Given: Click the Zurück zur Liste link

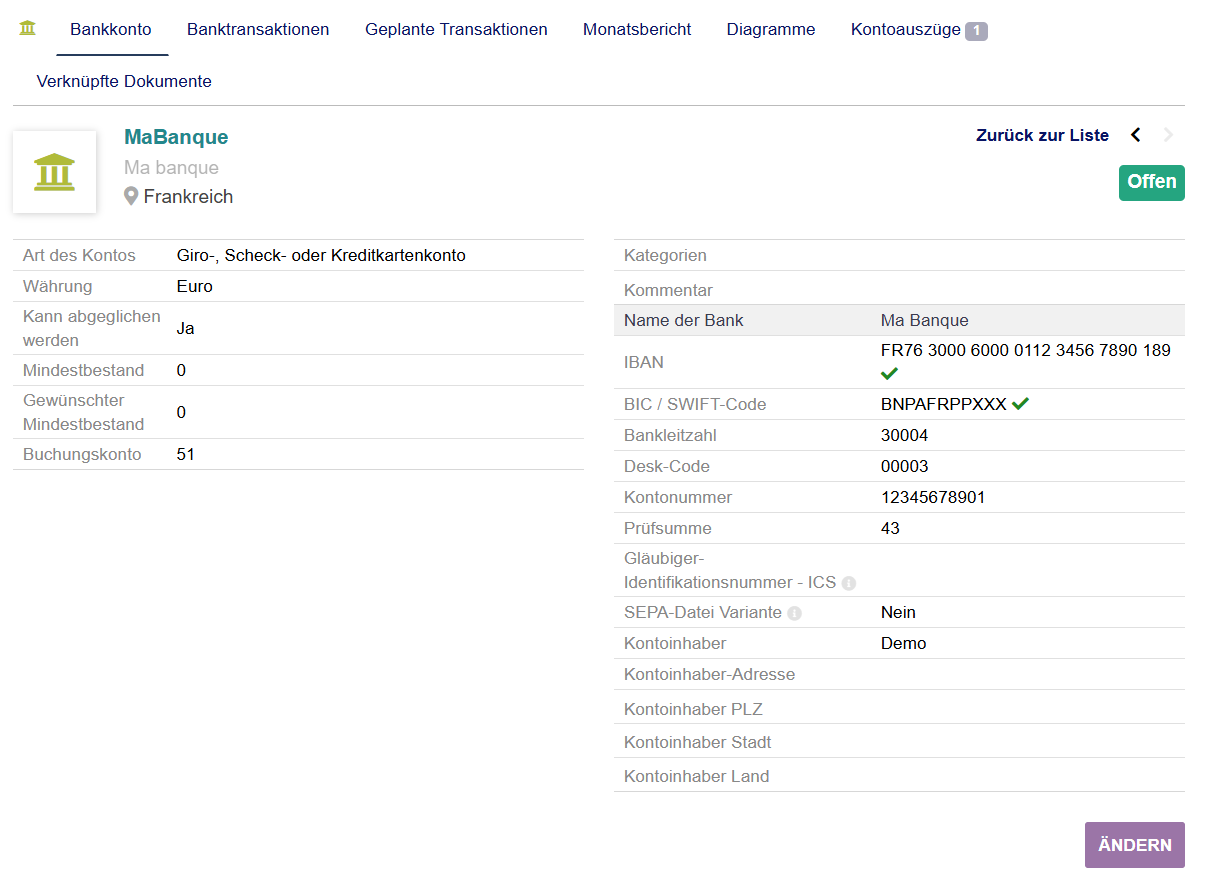Looking at the screenshot, I should pyautogui.click(x=1042, y=135).
